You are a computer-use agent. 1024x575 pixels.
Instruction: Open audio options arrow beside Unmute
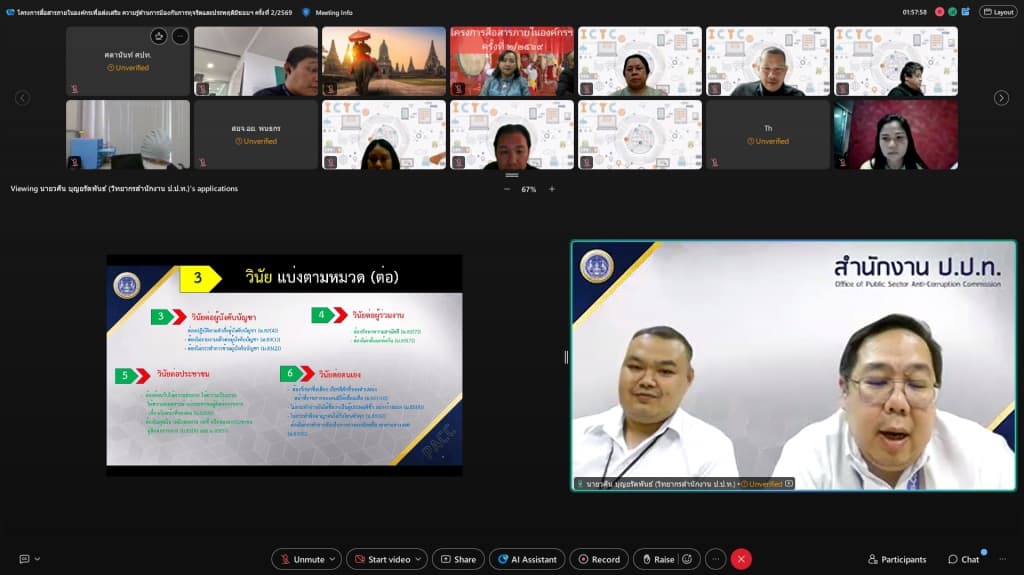332,559
